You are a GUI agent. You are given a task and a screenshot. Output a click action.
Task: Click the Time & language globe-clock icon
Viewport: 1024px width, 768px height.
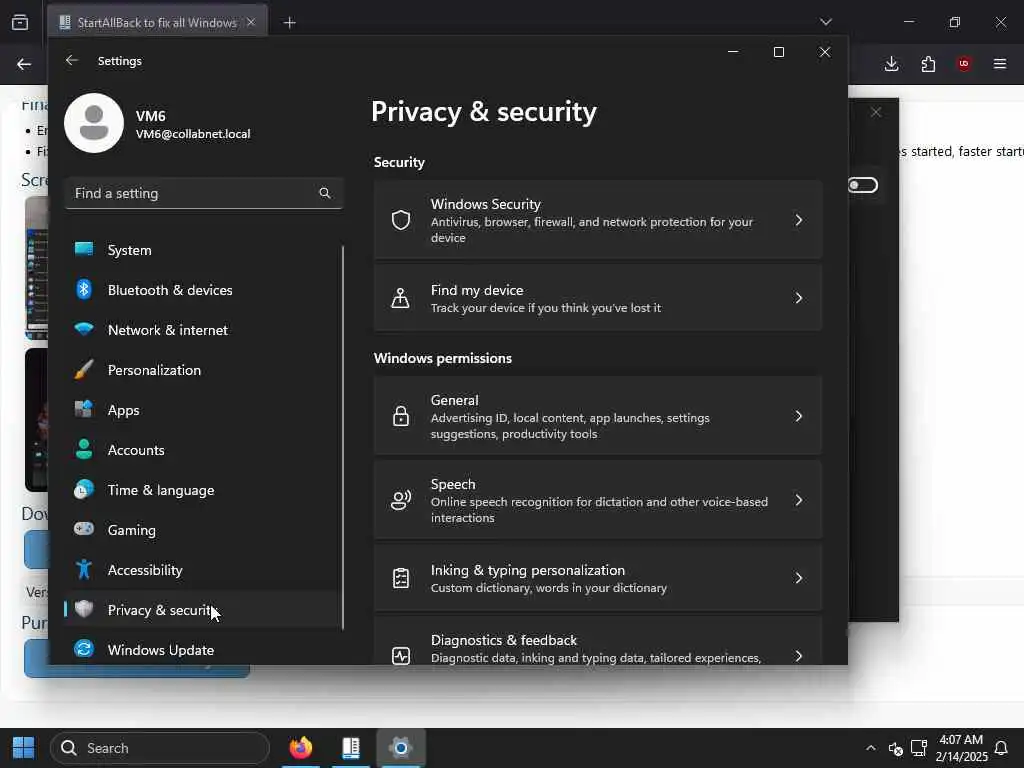point(84,489)
